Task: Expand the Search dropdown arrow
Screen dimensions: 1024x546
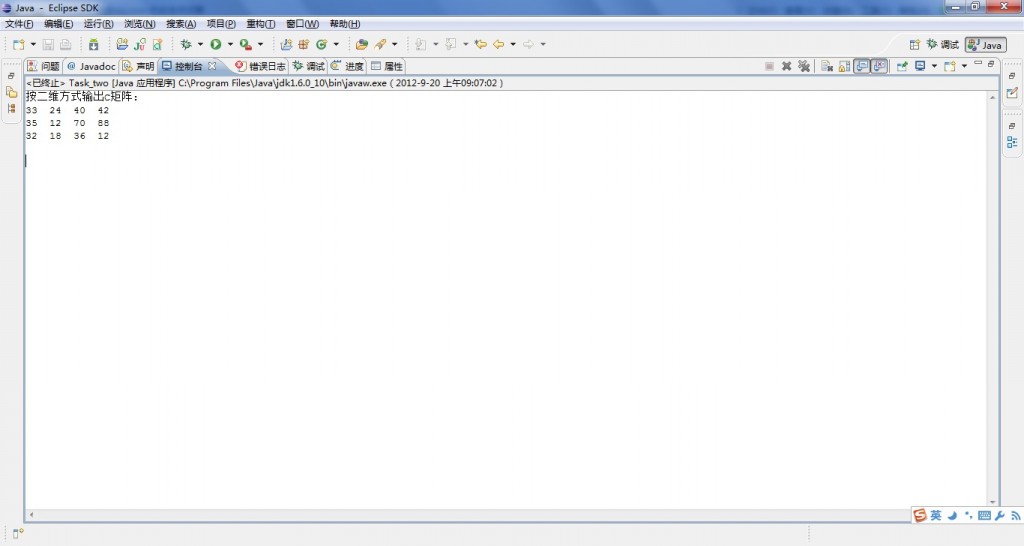Action: [x=394, y=44]
